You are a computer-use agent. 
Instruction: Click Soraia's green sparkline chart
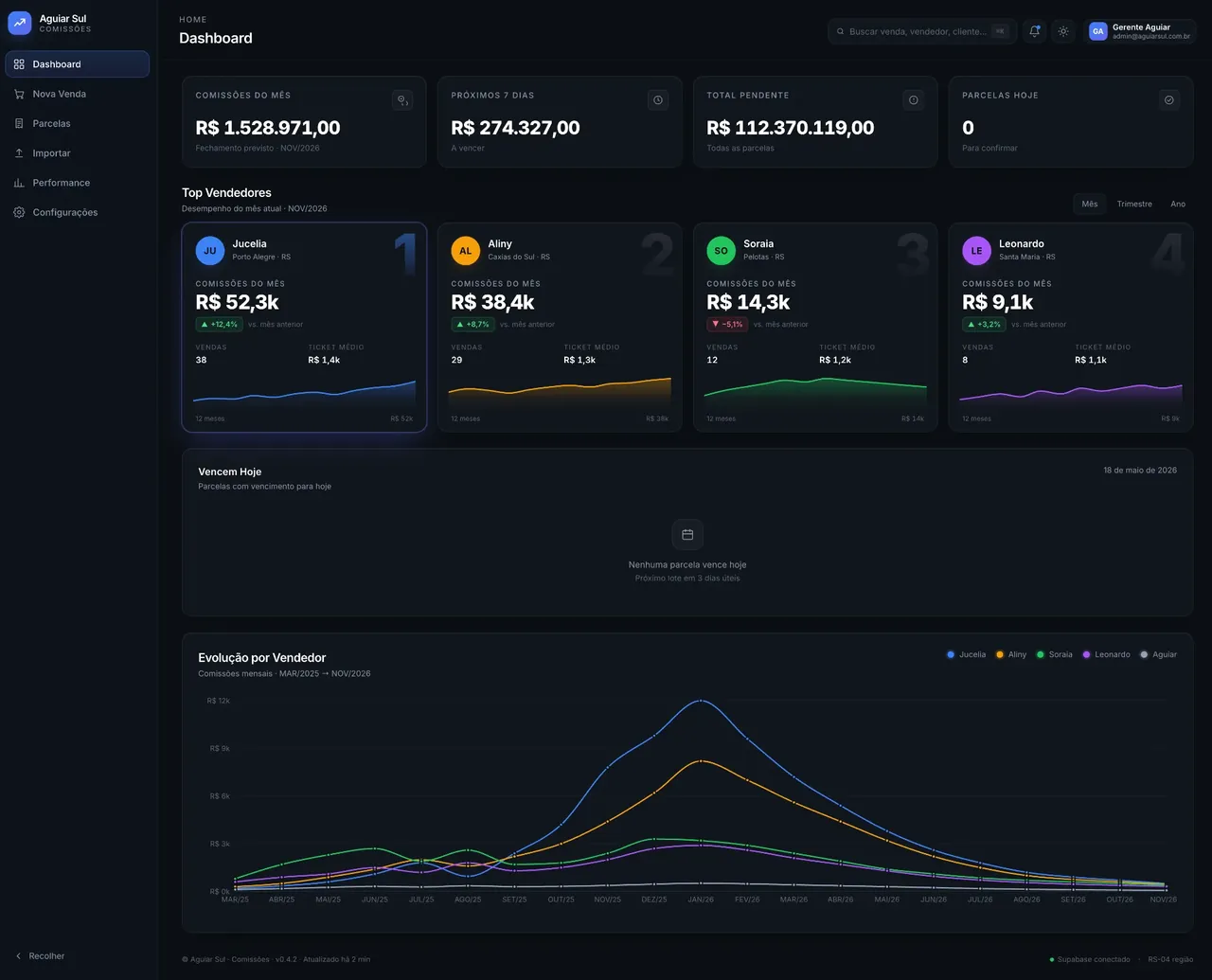point(815,392)
